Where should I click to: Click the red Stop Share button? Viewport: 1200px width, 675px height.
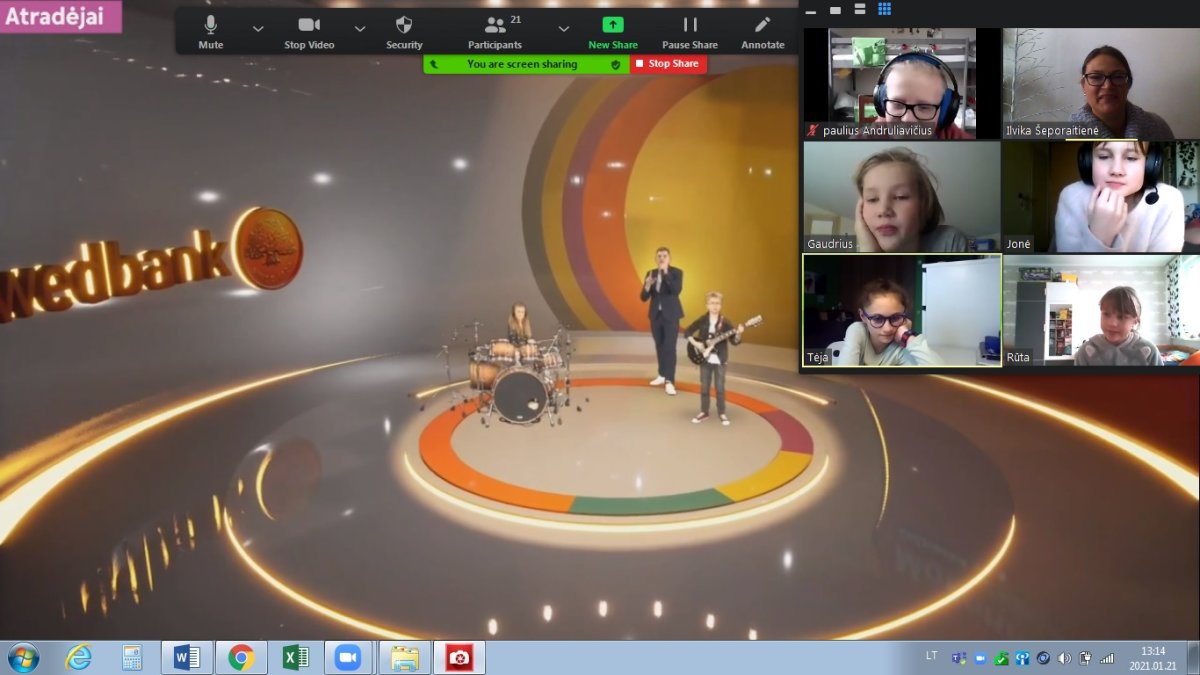tap(668, 64)
